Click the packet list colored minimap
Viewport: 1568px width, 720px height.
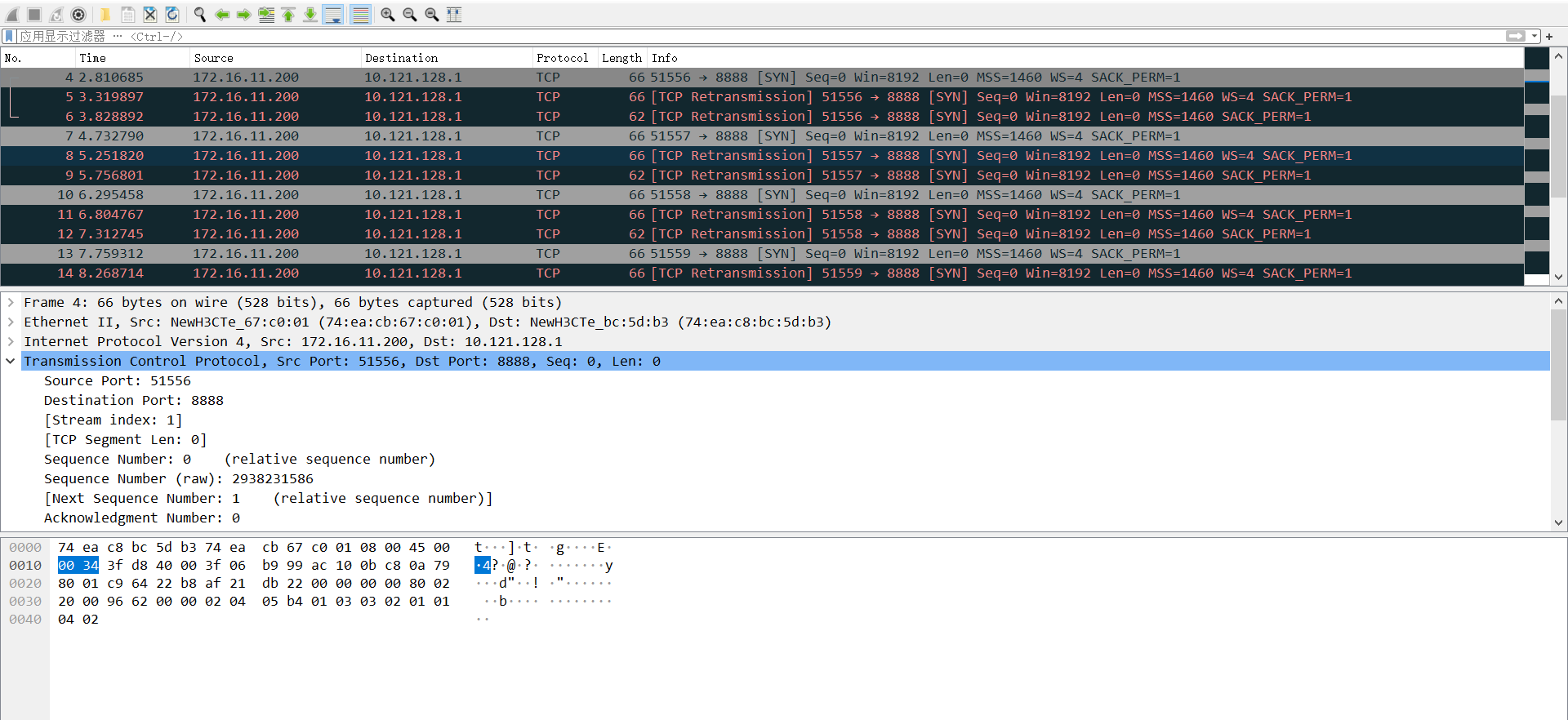click(1537, 167)
